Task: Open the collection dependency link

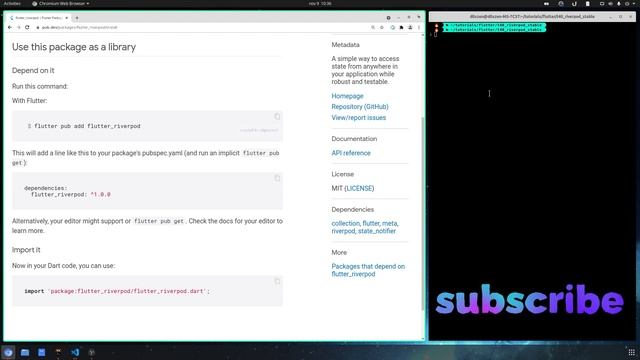Action: (x=345, y=223)
